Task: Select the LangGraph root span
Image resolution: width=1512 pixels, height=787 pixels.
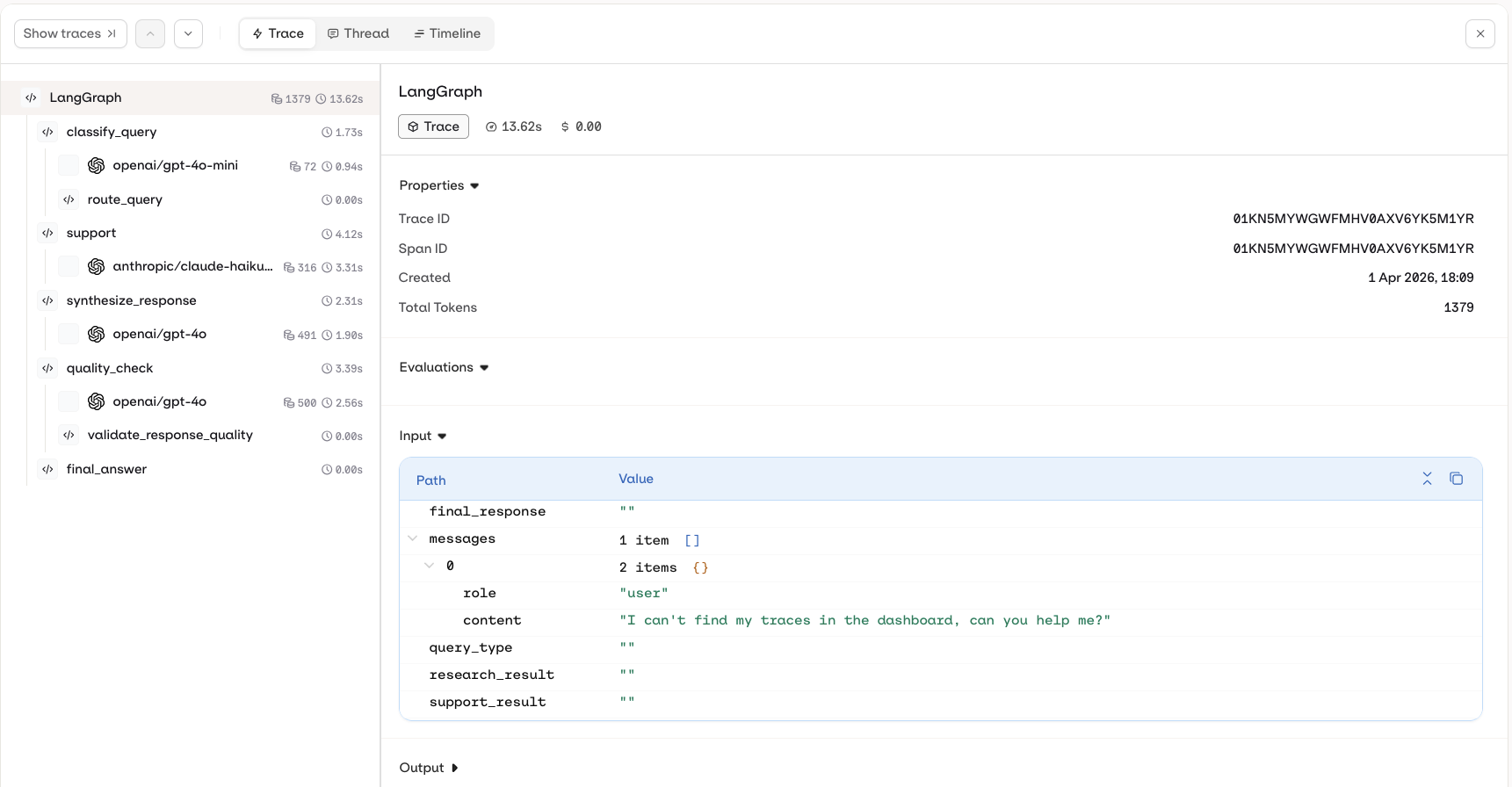Action: [190, 97]
